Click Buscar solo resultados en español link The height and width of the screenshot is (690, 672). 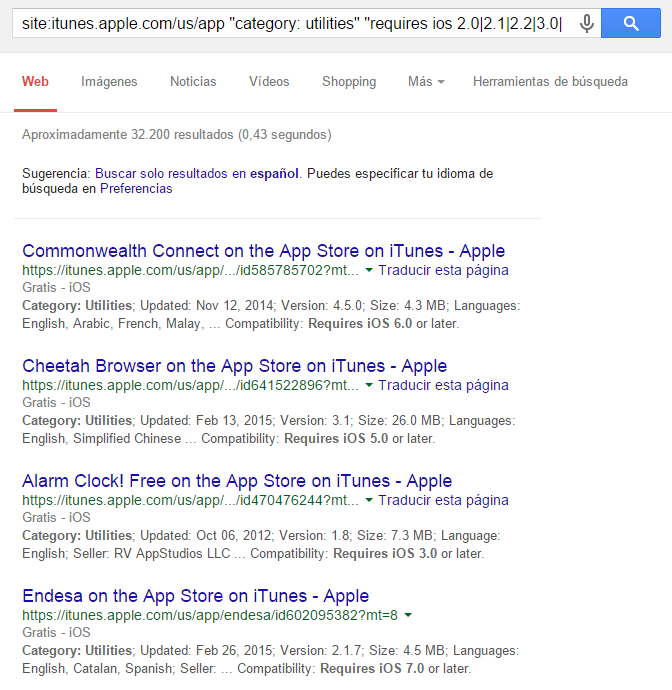[x=197, y=173]
